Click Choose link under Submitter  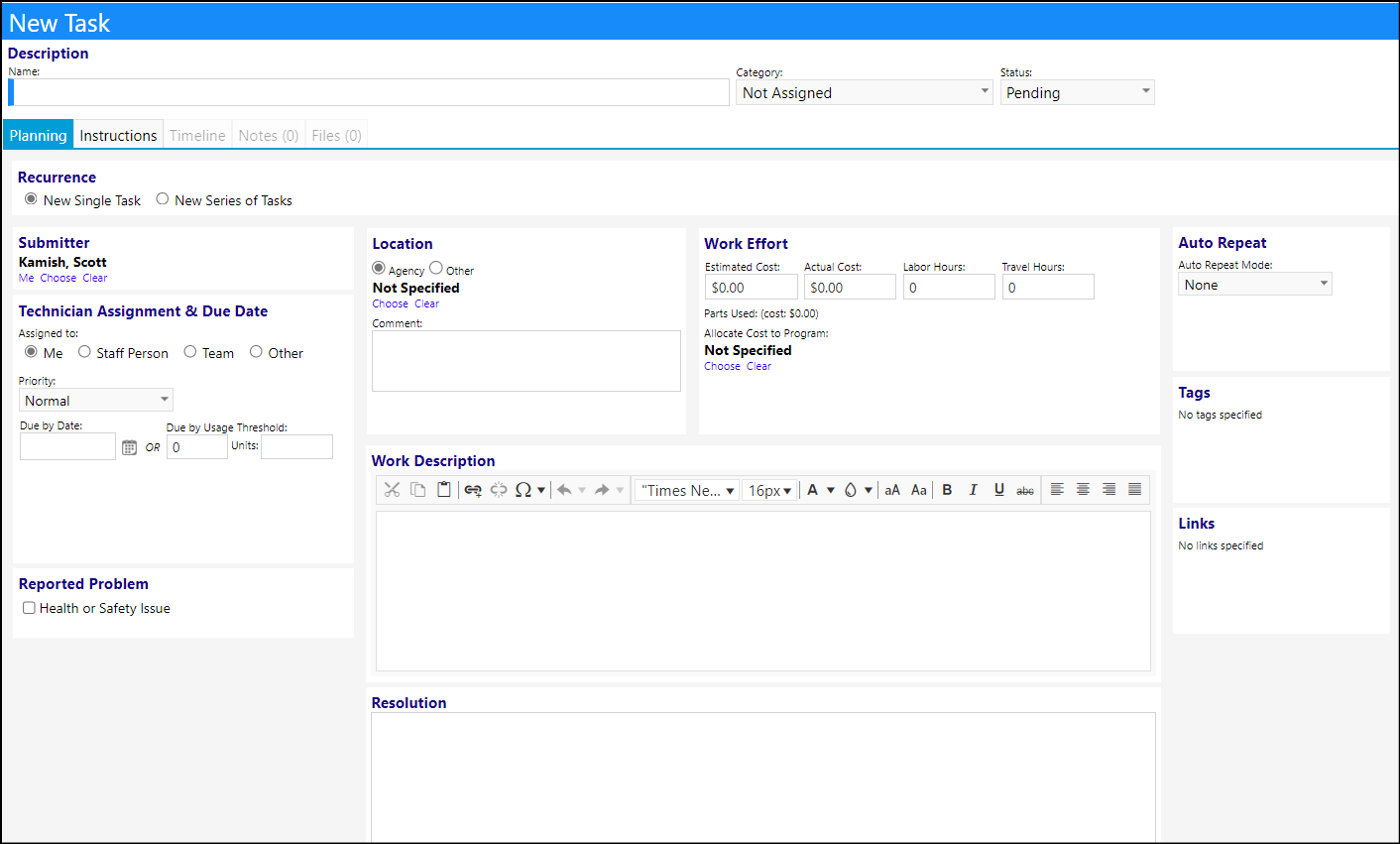point(58,278)
